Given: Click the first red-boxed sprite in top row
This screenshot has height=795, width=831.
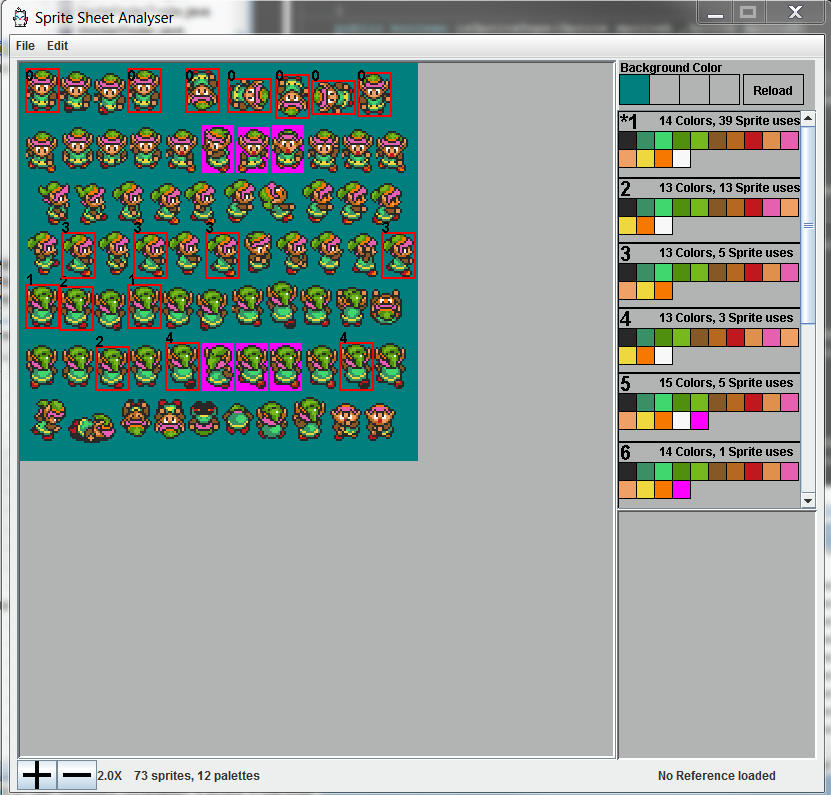Looking at the screenshot, I should [x=42, y=91].
